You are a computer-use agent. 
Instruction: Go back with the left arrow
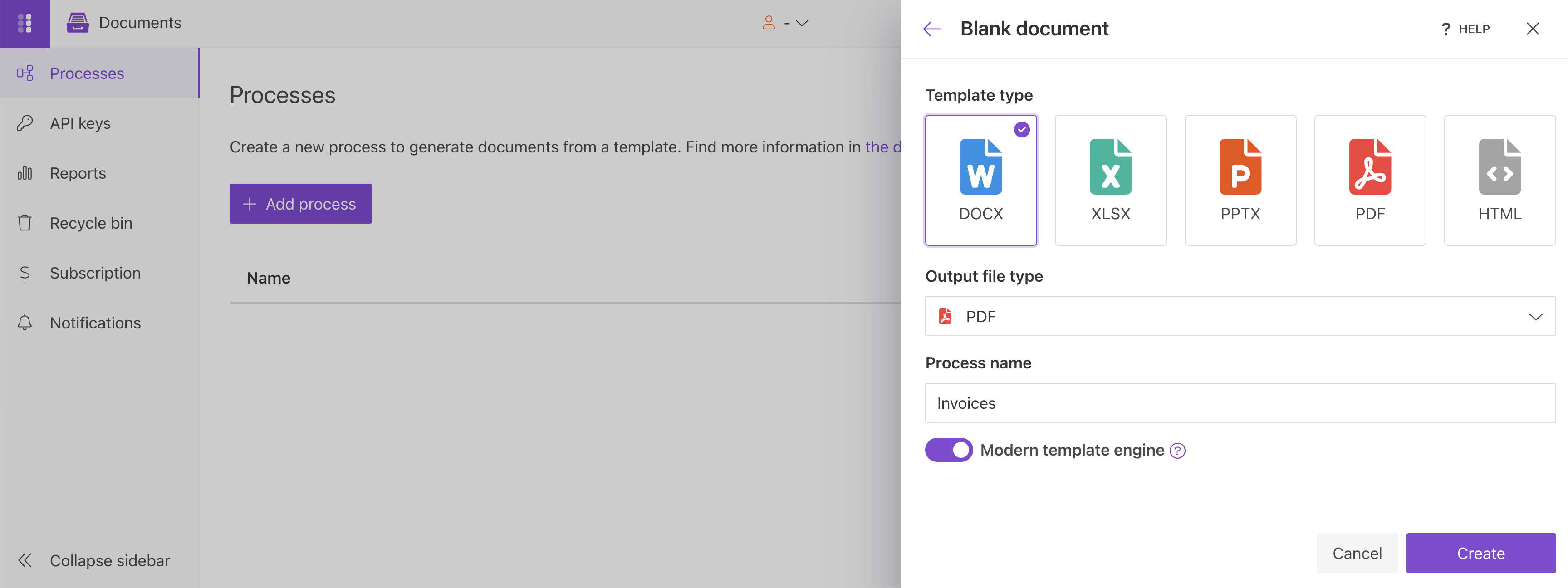click(932, 29)
